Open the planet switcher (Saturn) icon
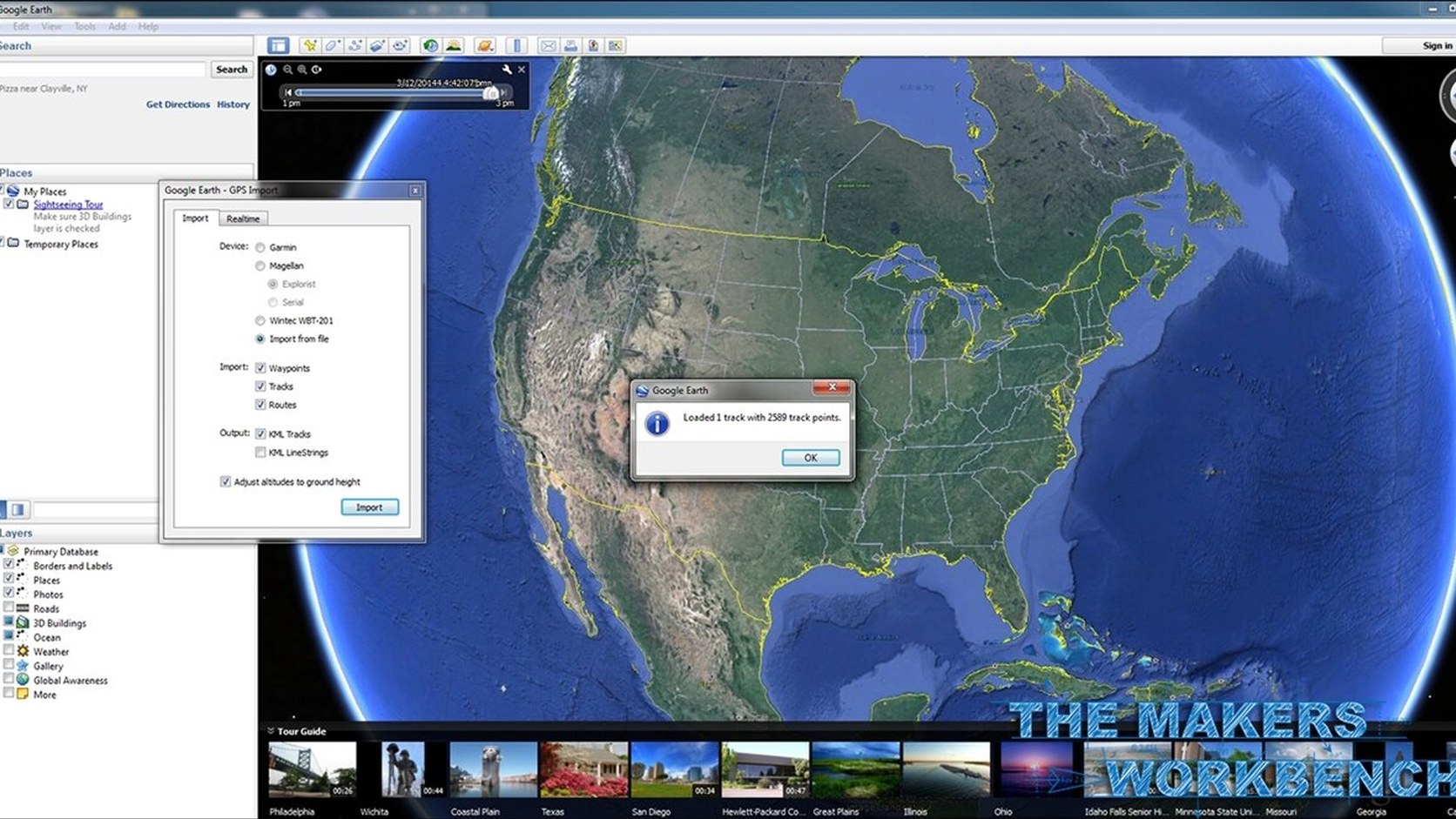This screenshot has height=819, width=1456. [x=485, y=45]
